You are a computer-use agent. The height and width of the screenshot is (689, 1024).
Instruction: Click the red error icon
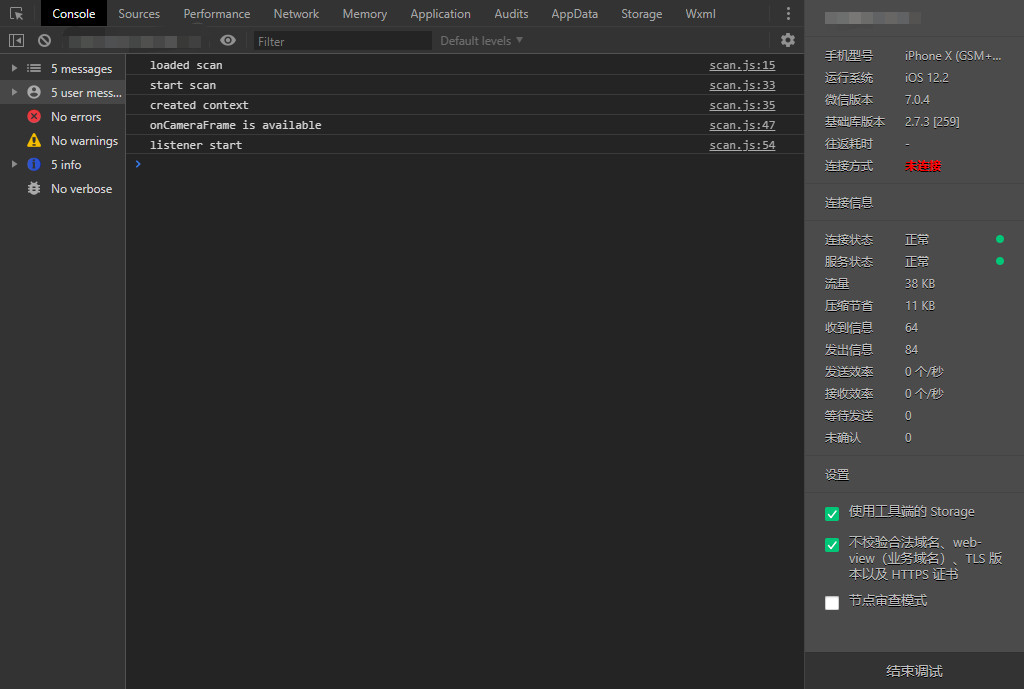pyautogui.click(x=34, y=117)
